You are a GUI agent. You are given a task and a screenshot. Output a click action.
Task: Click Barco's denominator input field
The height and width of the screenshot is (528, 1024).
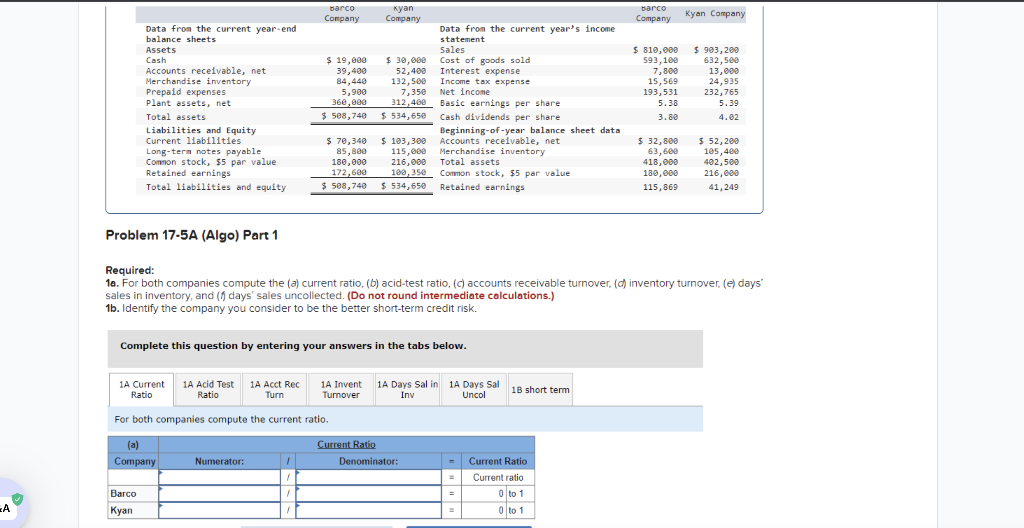368,494
